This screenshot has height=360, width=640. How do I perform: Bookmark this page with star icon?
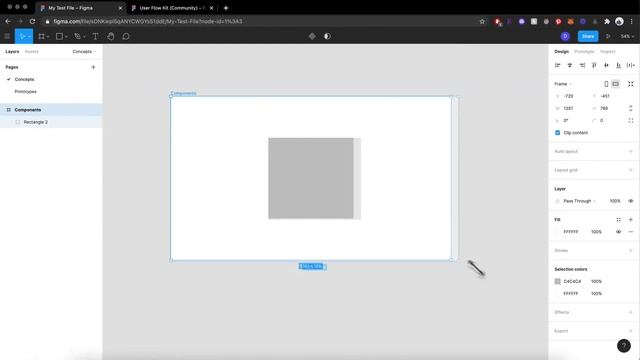click(482, 22)
